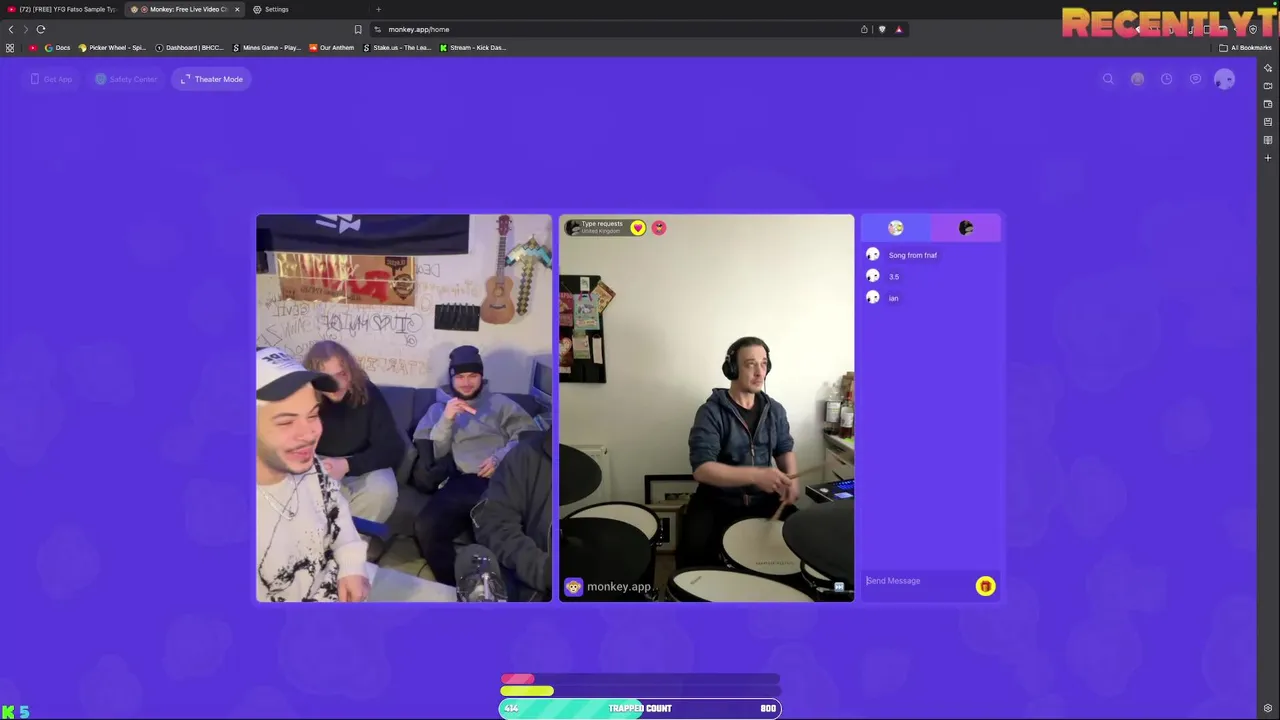Image resolution: width=1280 pixels, height=720 pixels.
Task: Click the round avatar icon next to search
Action: click(x=1137, y=79)
